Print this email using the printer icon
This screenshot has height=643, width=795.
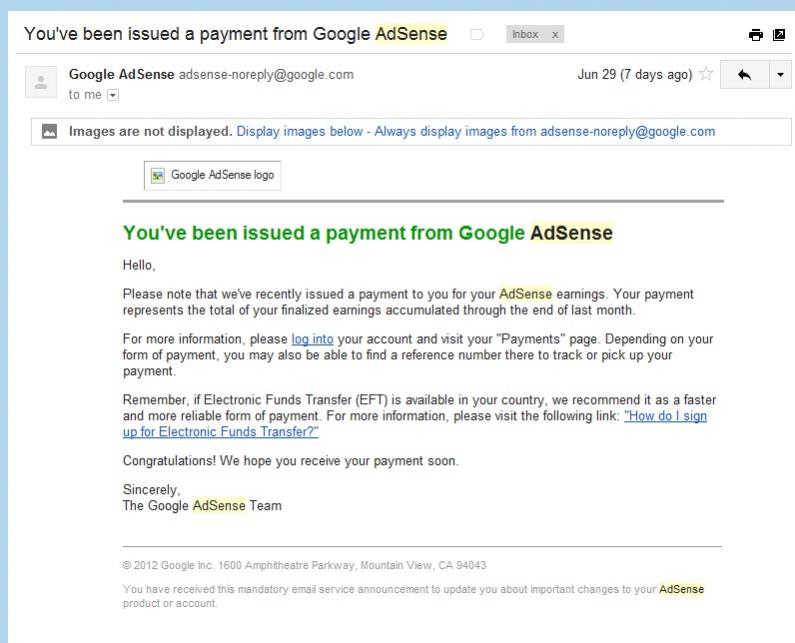click(755, 34)
